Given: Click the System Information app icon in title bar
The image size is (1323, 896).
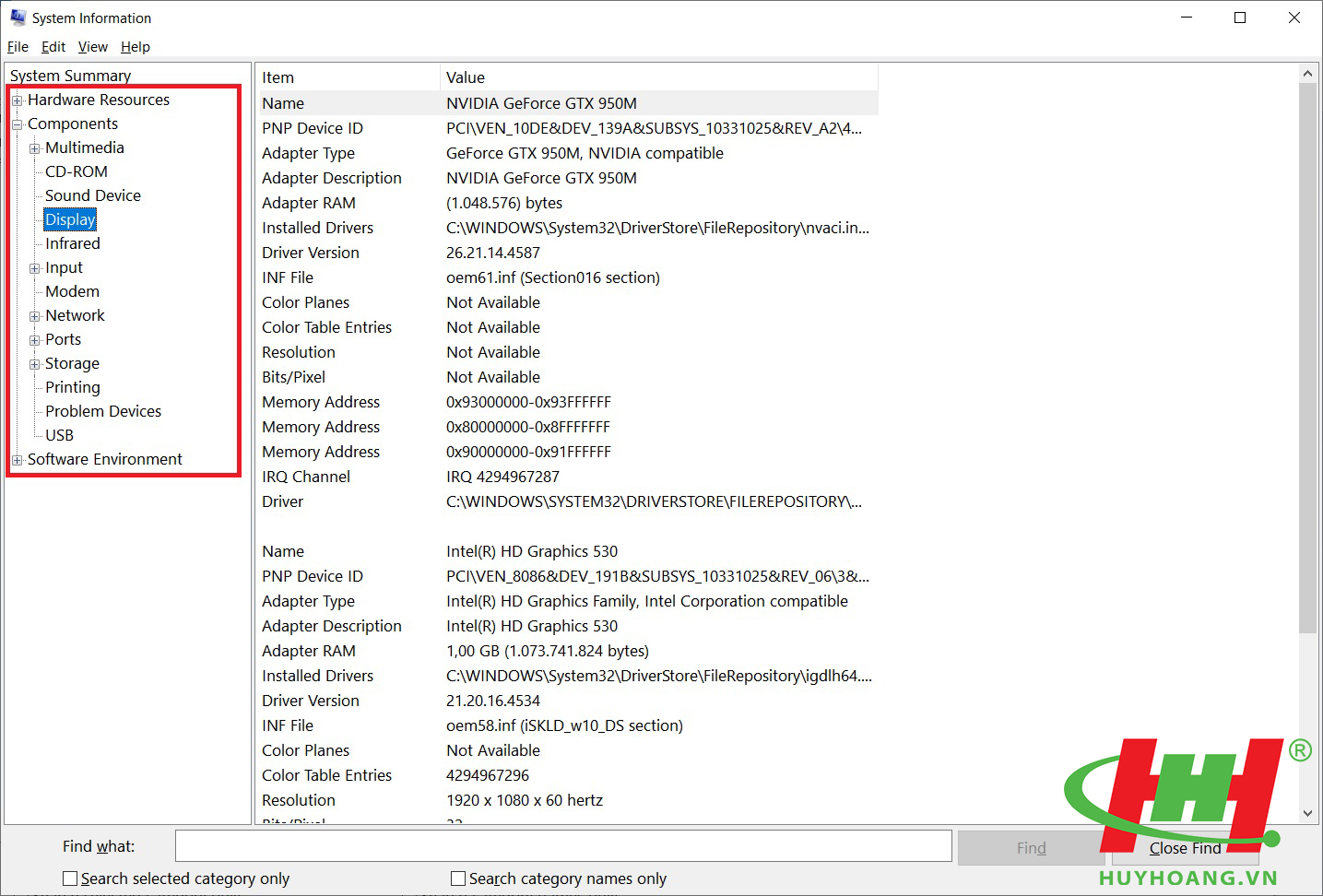Looking at the screenshot, I should [x=18, y=18].
